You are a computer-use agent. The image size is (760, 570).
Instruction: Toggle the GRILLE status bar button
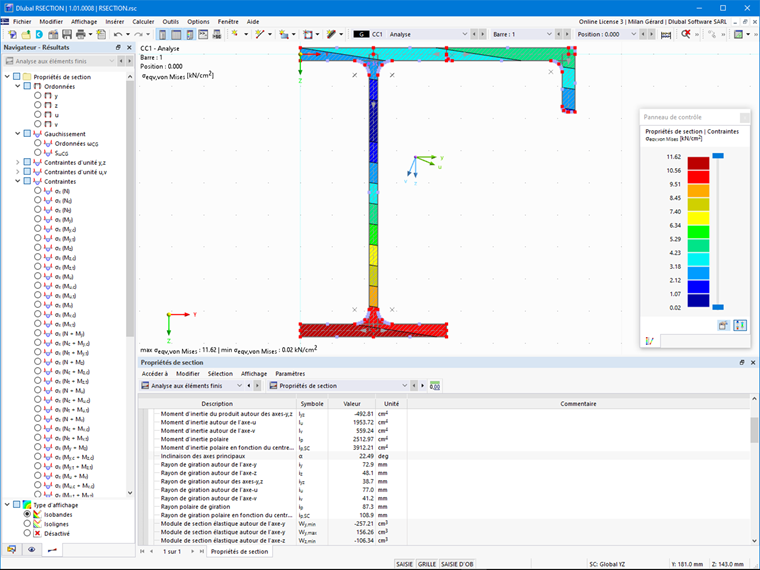pos(427,564)
